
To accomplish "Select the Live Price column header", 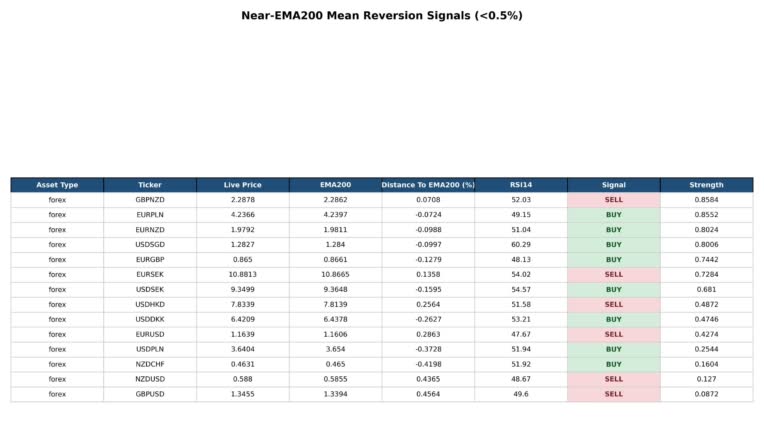I will coord(243,185).
